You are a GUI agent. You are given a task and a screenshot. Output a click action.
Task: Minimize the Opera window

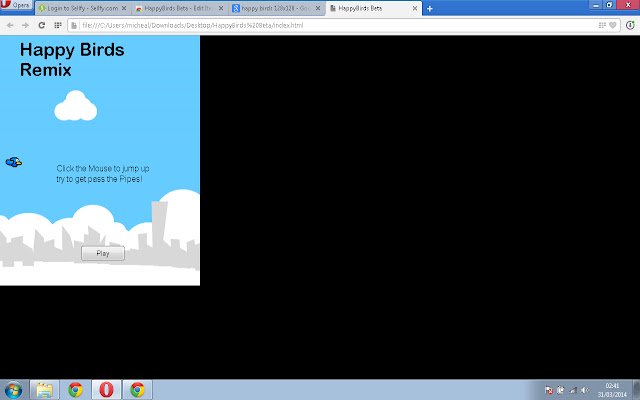click(596, 5)
